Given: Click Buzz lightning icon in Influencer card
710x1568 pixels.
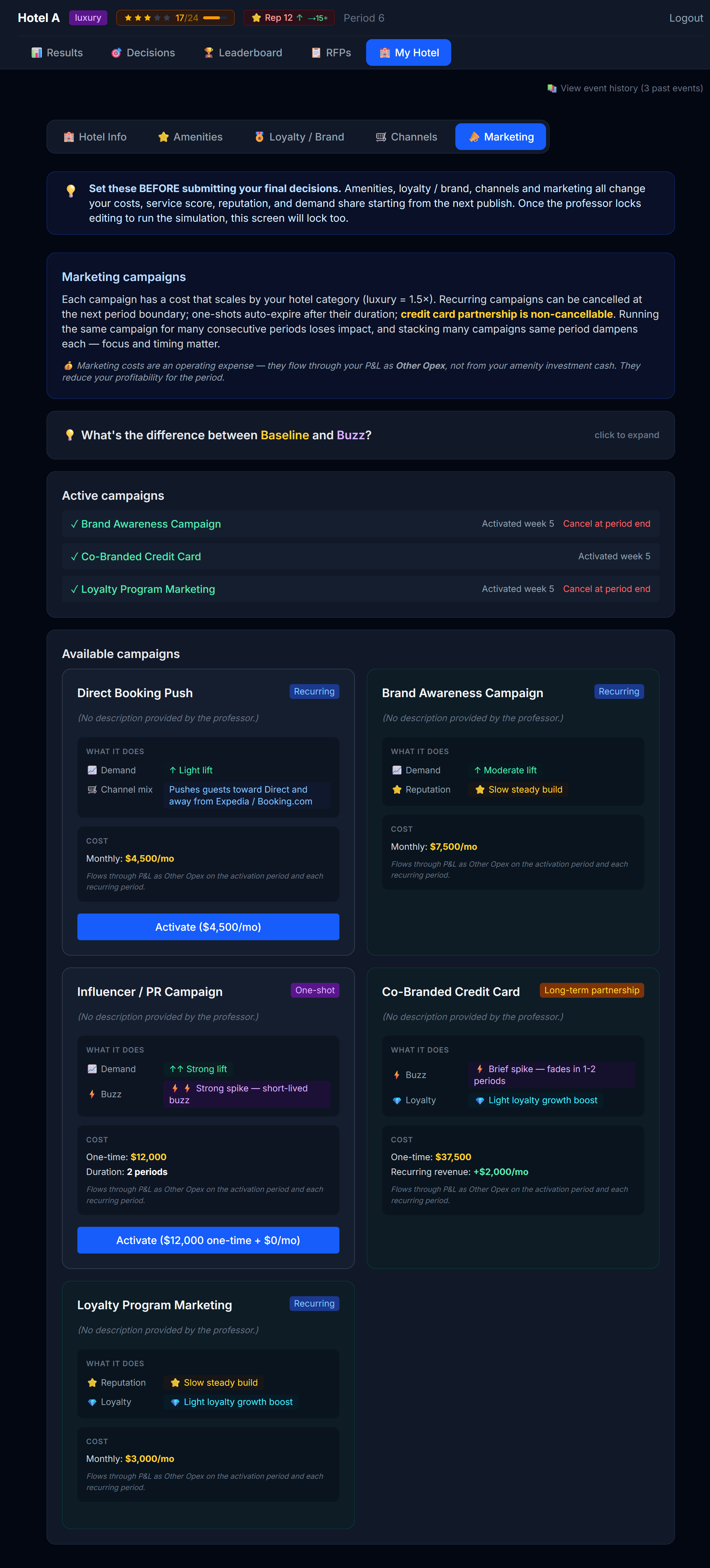Looking at the screenshot, I should [x=92, y=1094].
